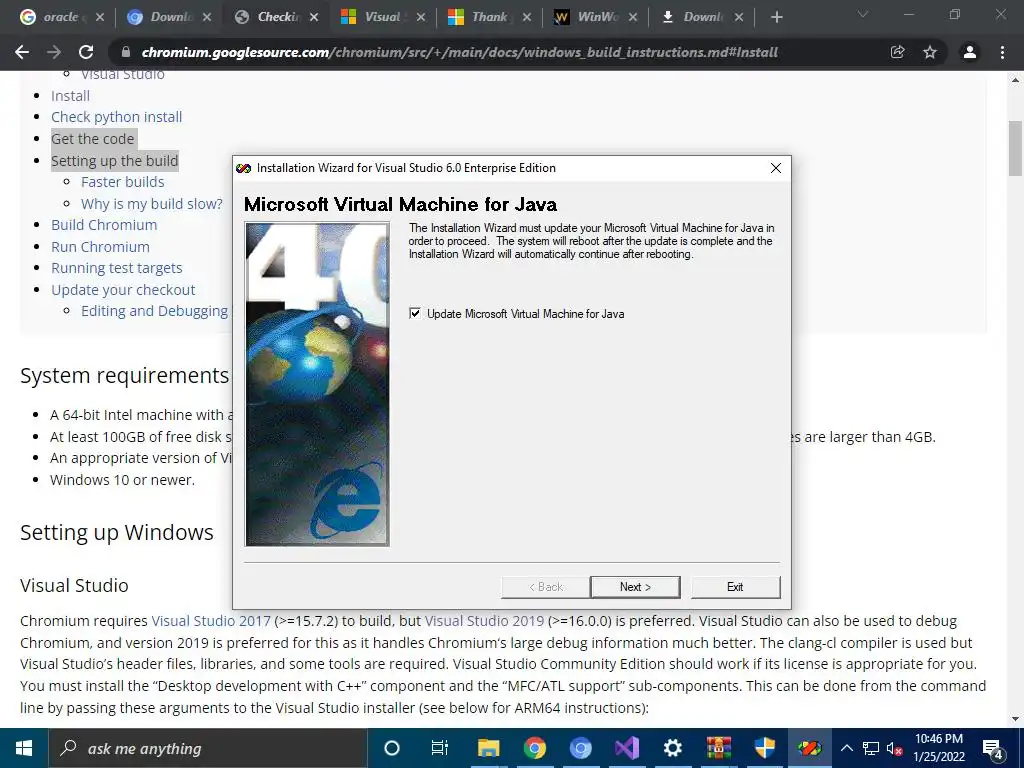Open network status tray icon
Screen dimensions: 1024x768
[x=871, y=748]
